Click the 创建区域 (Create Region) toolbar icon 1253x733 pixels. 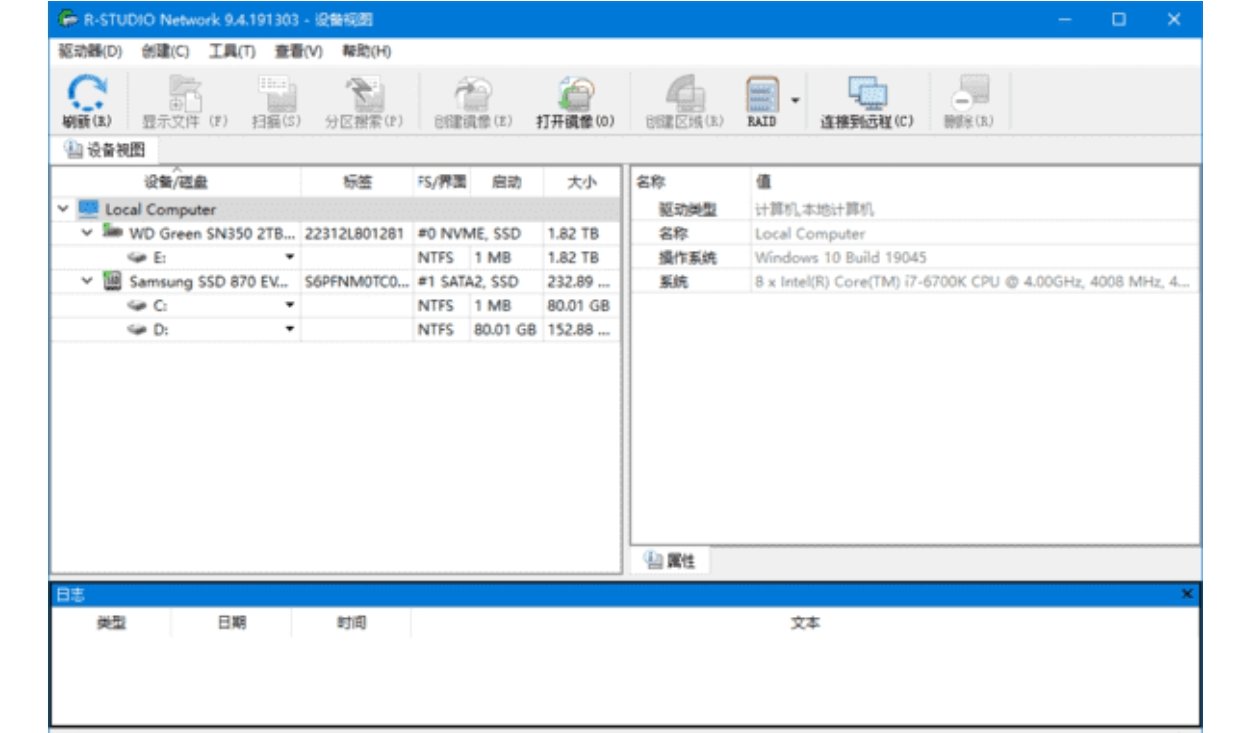click(x=685, y=93)
